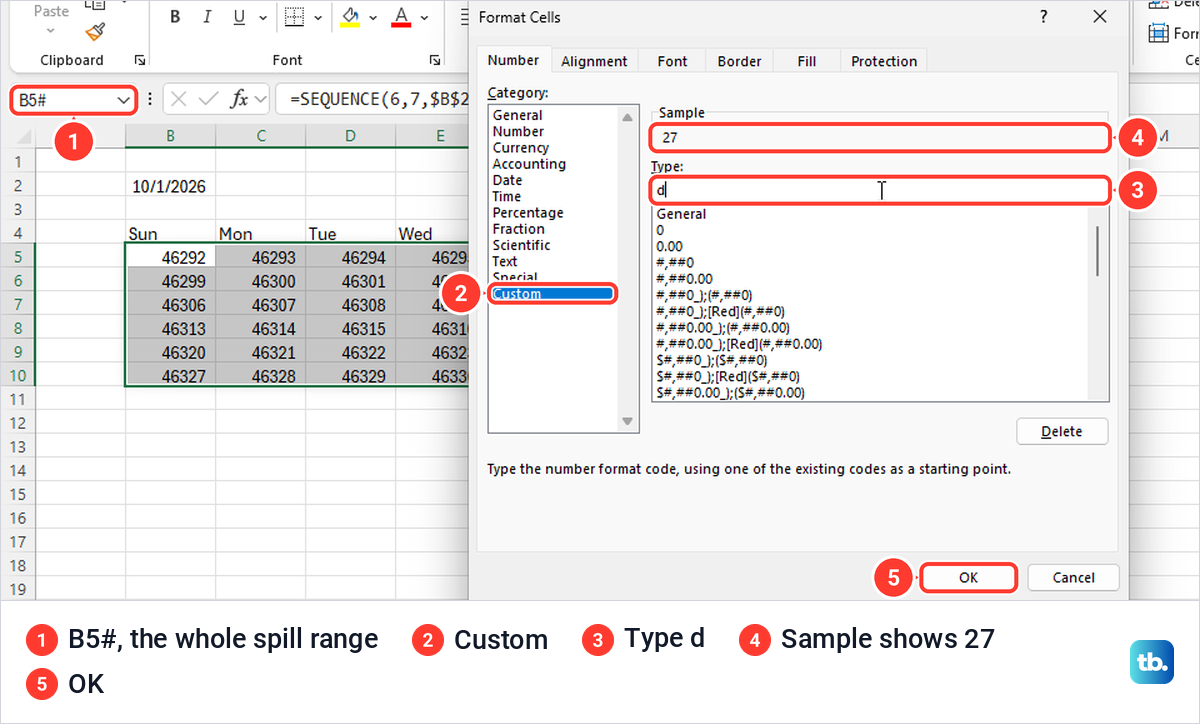
Task: Toggle Italic formatting in Font group
Action: [x=207, y=17]
